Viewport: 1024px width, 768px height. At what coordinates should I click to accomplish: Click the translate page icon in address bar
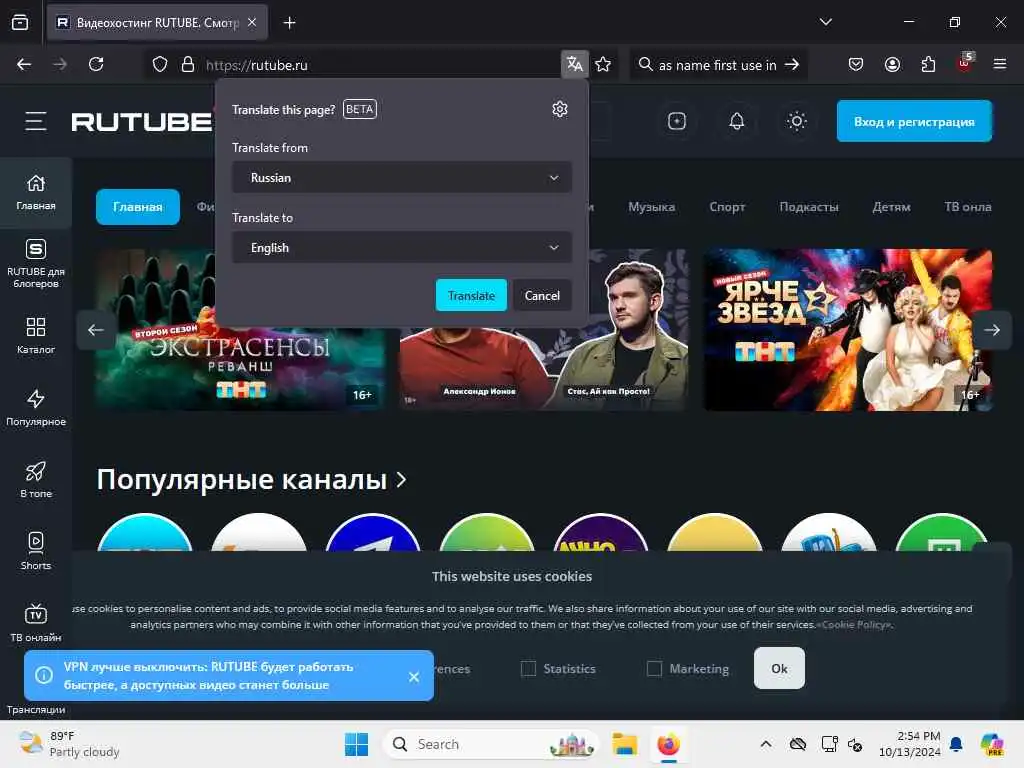pyautogui.click(x=575, y=64)
